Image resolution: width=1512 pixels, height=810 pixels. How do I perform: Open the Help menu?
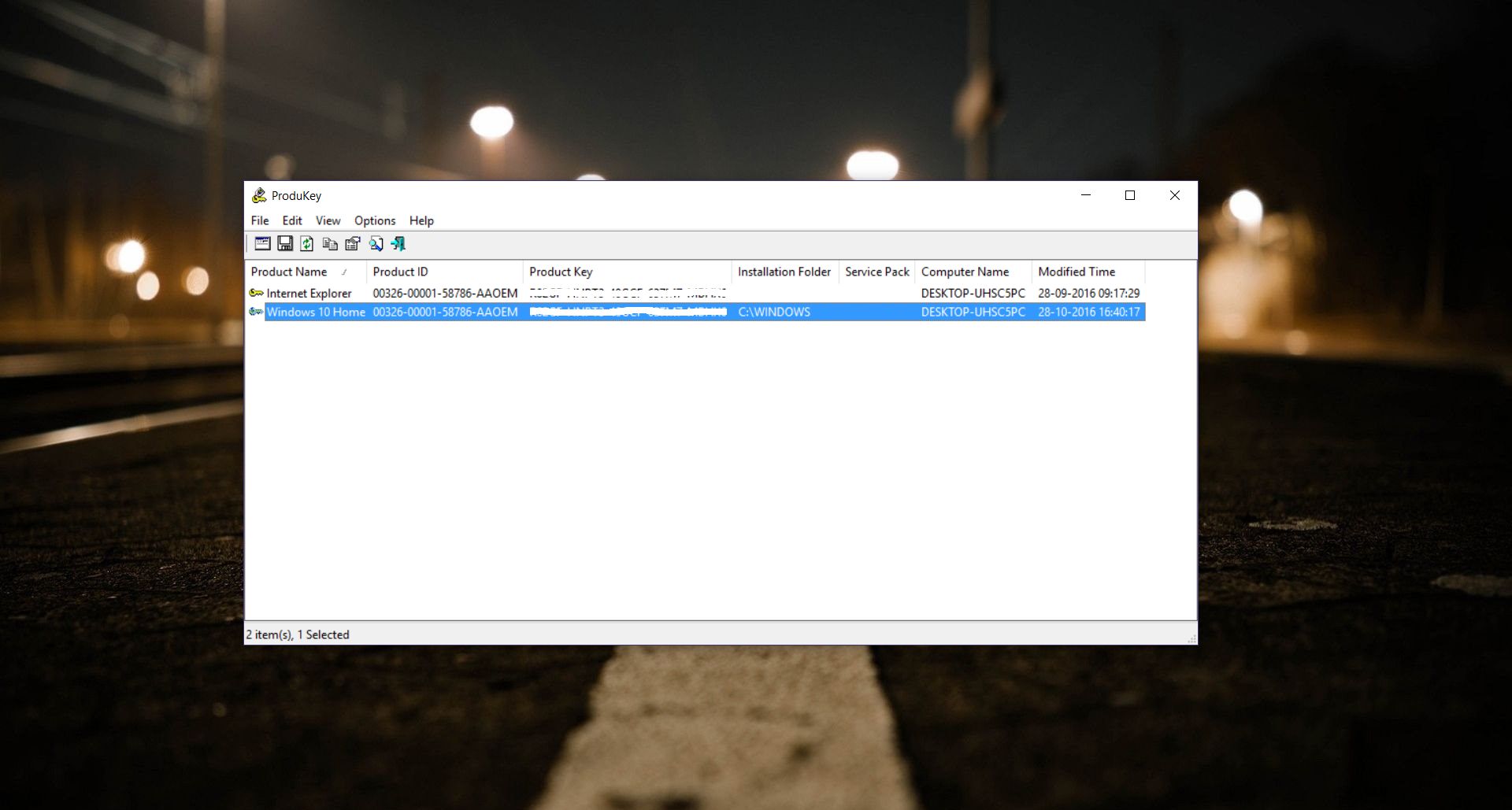click(x=421, y=220)
